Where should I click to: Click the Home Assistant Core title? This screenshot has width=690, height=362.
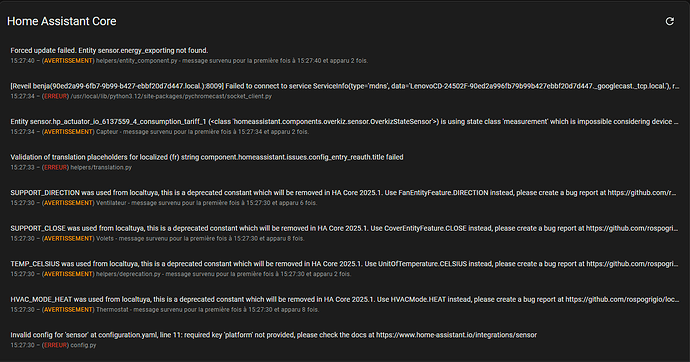[x=62, y=21]
